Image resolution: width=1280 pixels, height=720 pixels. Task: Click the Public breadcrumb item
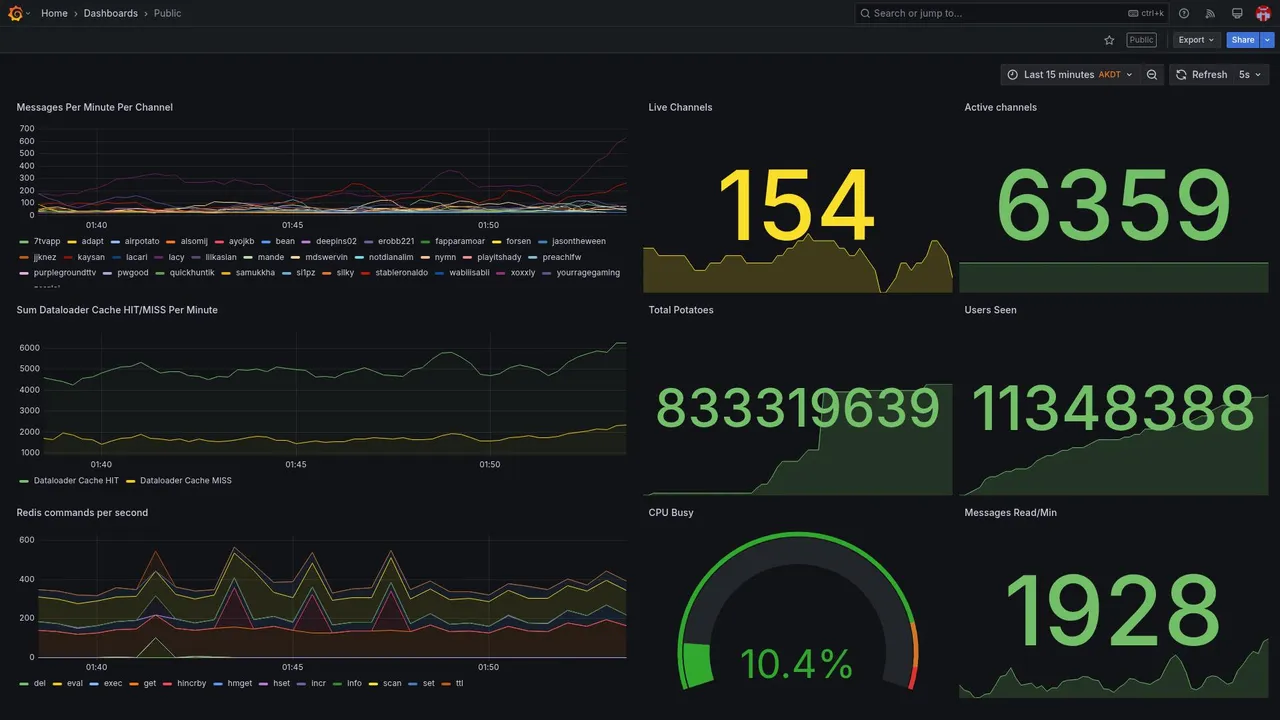(x=168, y=13)
